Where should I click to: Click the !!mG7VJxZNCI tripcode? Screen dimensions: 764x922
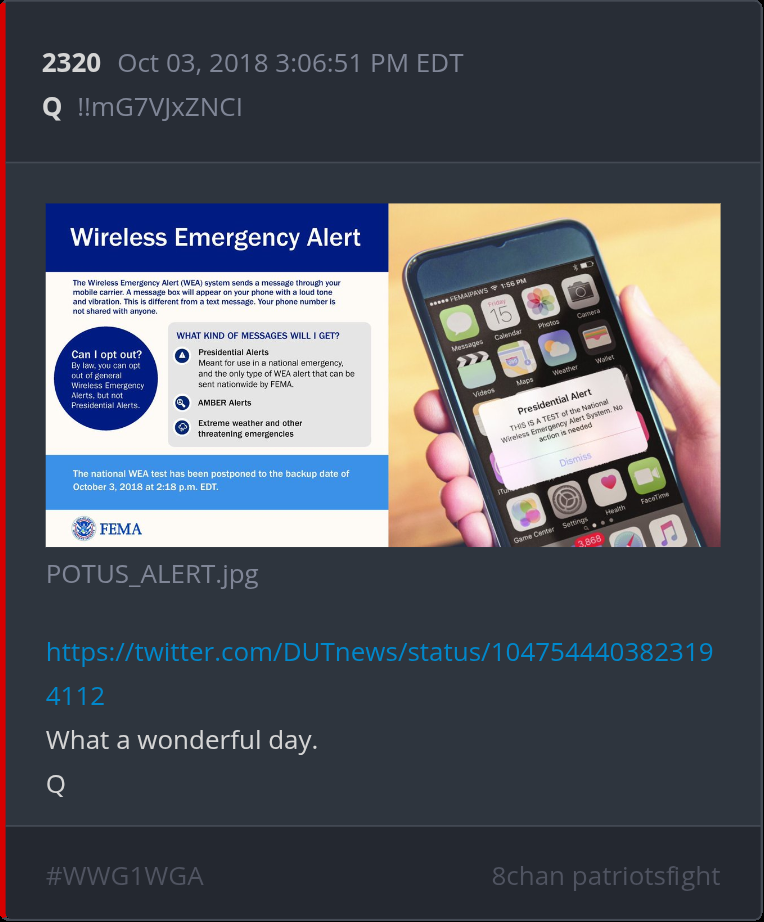159,108
